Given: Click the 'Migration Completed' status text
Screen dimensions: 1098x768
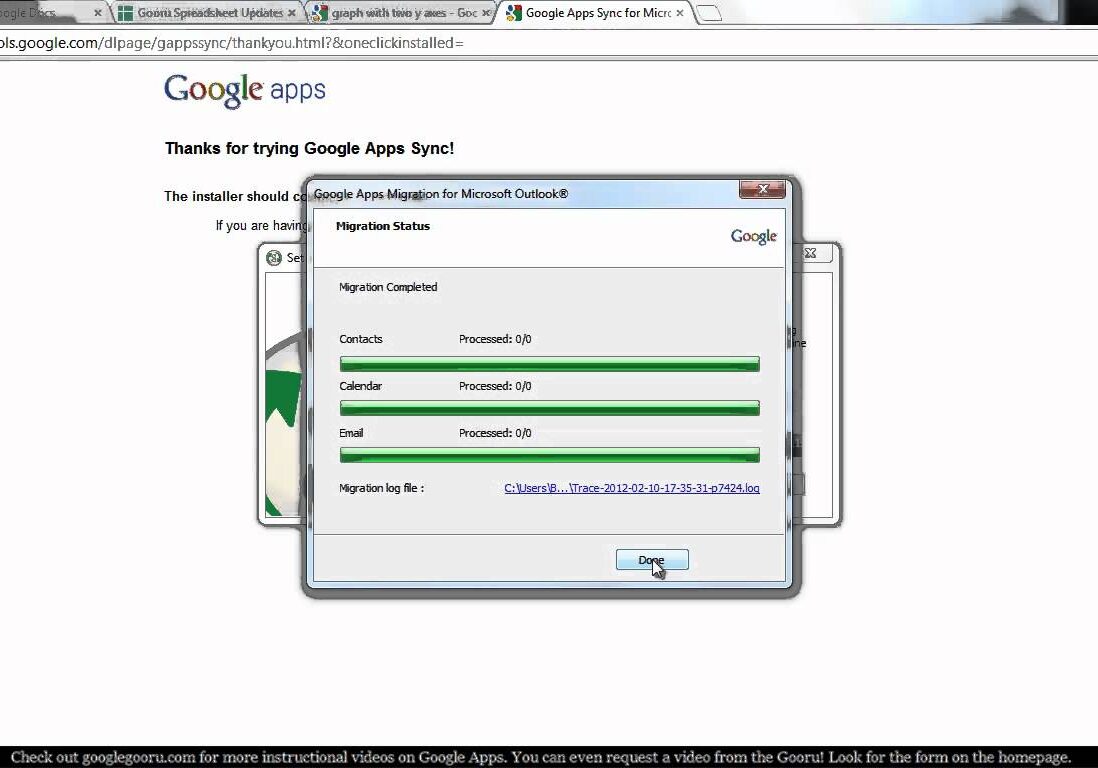Looking at the screenshot, I should [388, 287].
